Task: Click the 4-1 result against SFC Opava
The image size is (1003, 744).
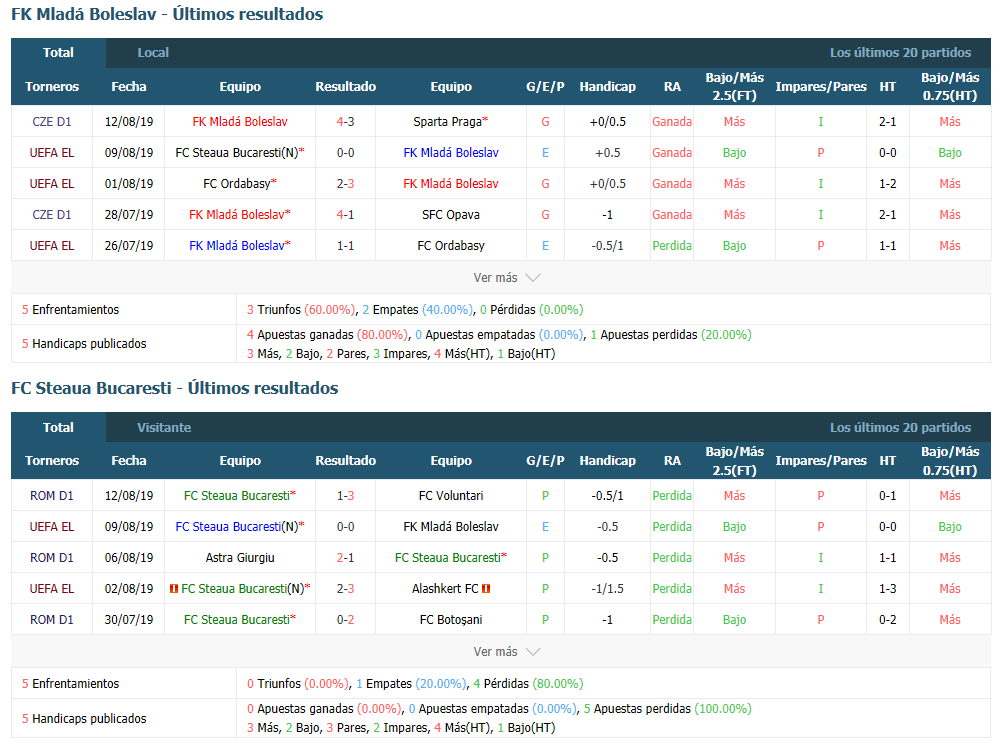Action: (x=345, y=215)
